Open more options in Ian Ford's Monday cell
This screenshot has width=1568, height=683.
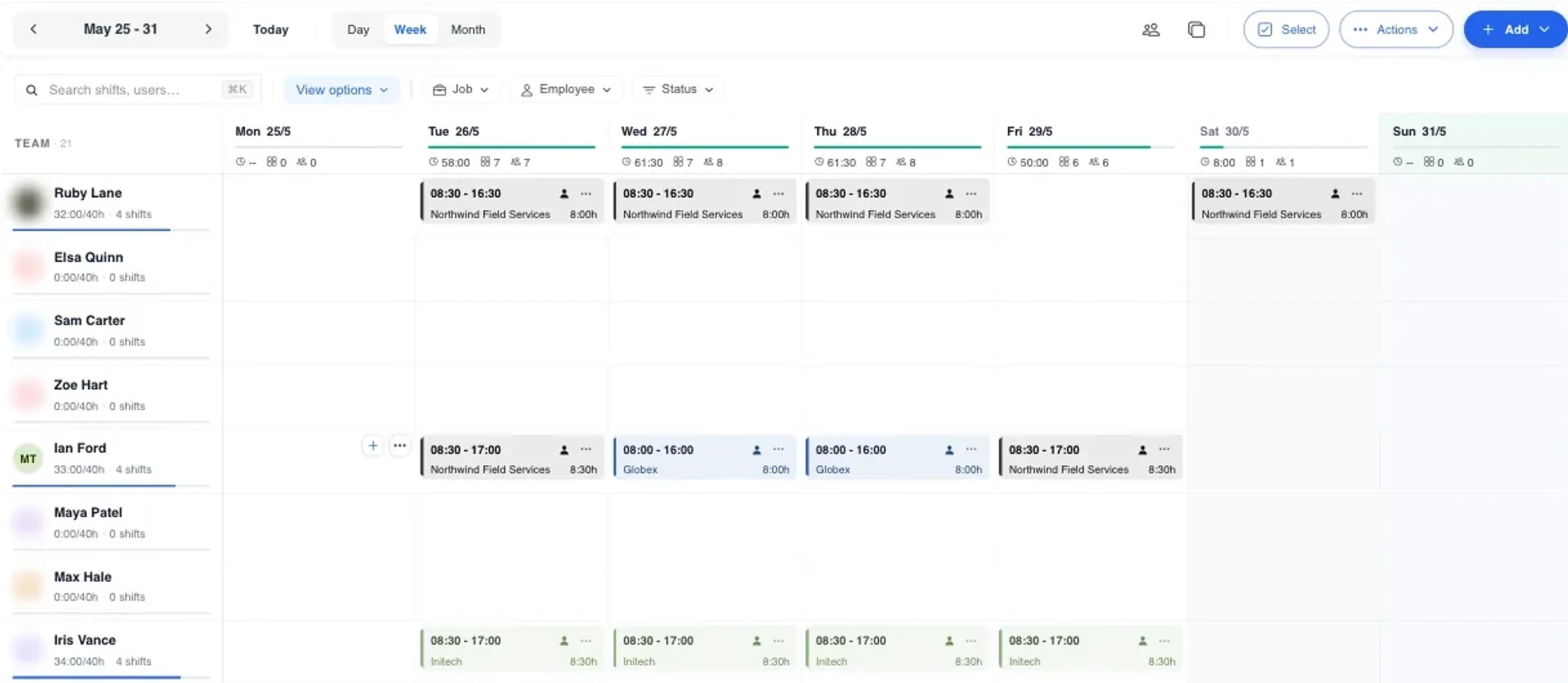(399, 446)
